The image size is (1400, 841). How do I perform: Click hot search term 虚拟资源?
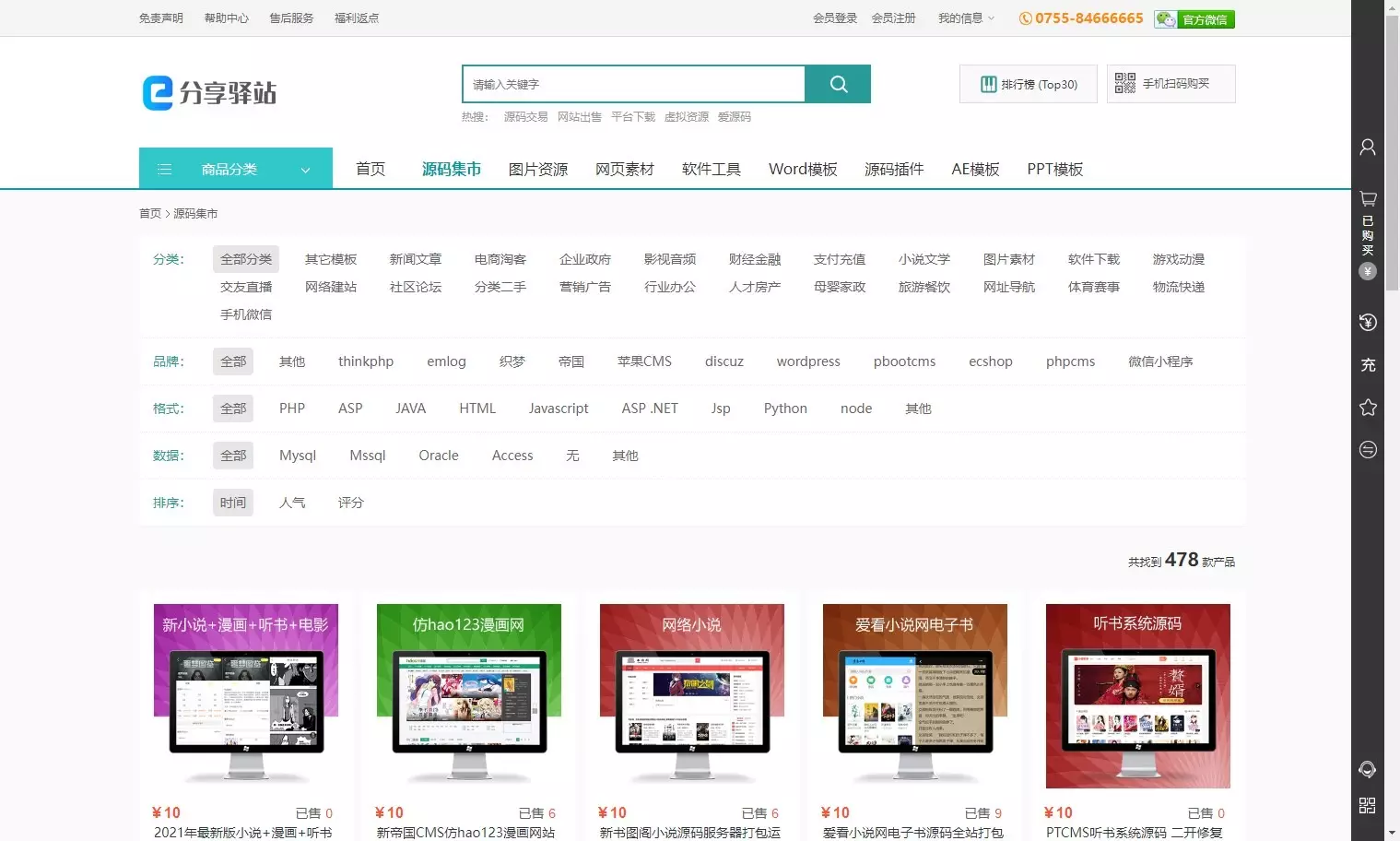[x=687, y=117]
